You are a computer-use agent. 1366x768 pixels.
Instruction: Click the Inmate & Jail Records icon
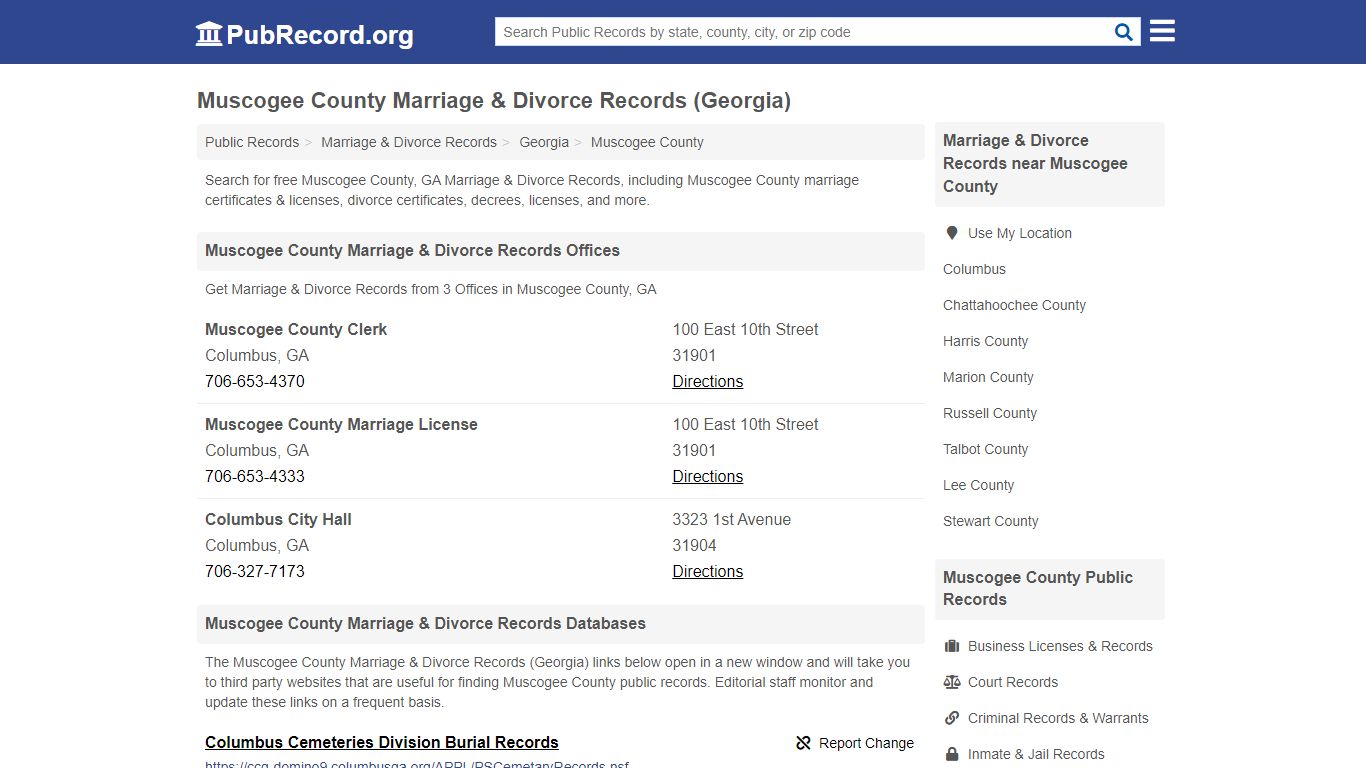point(952,754)
